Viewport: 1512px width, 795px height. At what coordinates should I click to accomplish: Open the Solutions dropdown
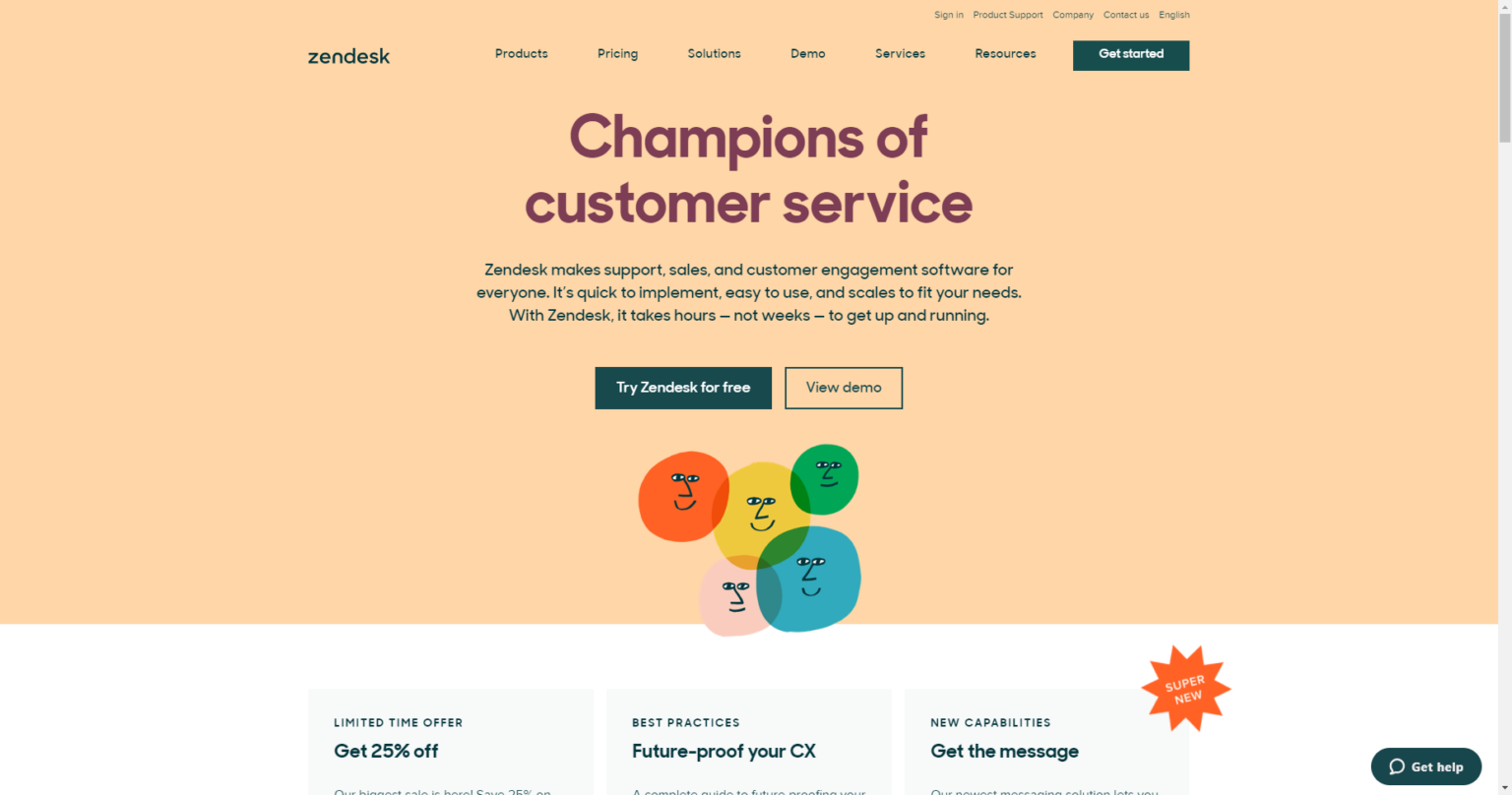click(714, 54)
